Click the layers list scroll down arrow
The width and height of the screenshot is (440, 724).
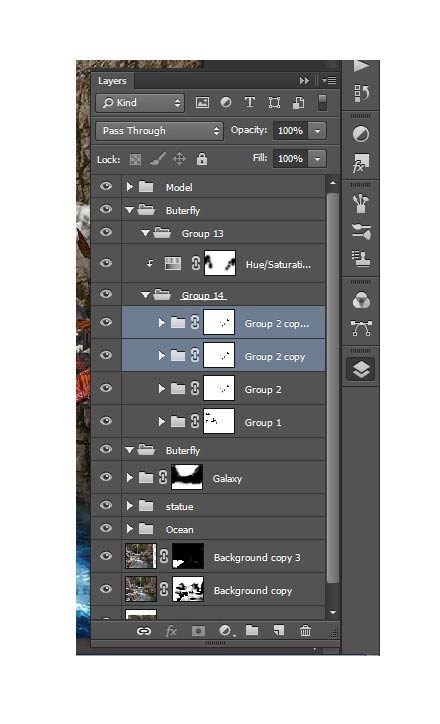point(333,613)
